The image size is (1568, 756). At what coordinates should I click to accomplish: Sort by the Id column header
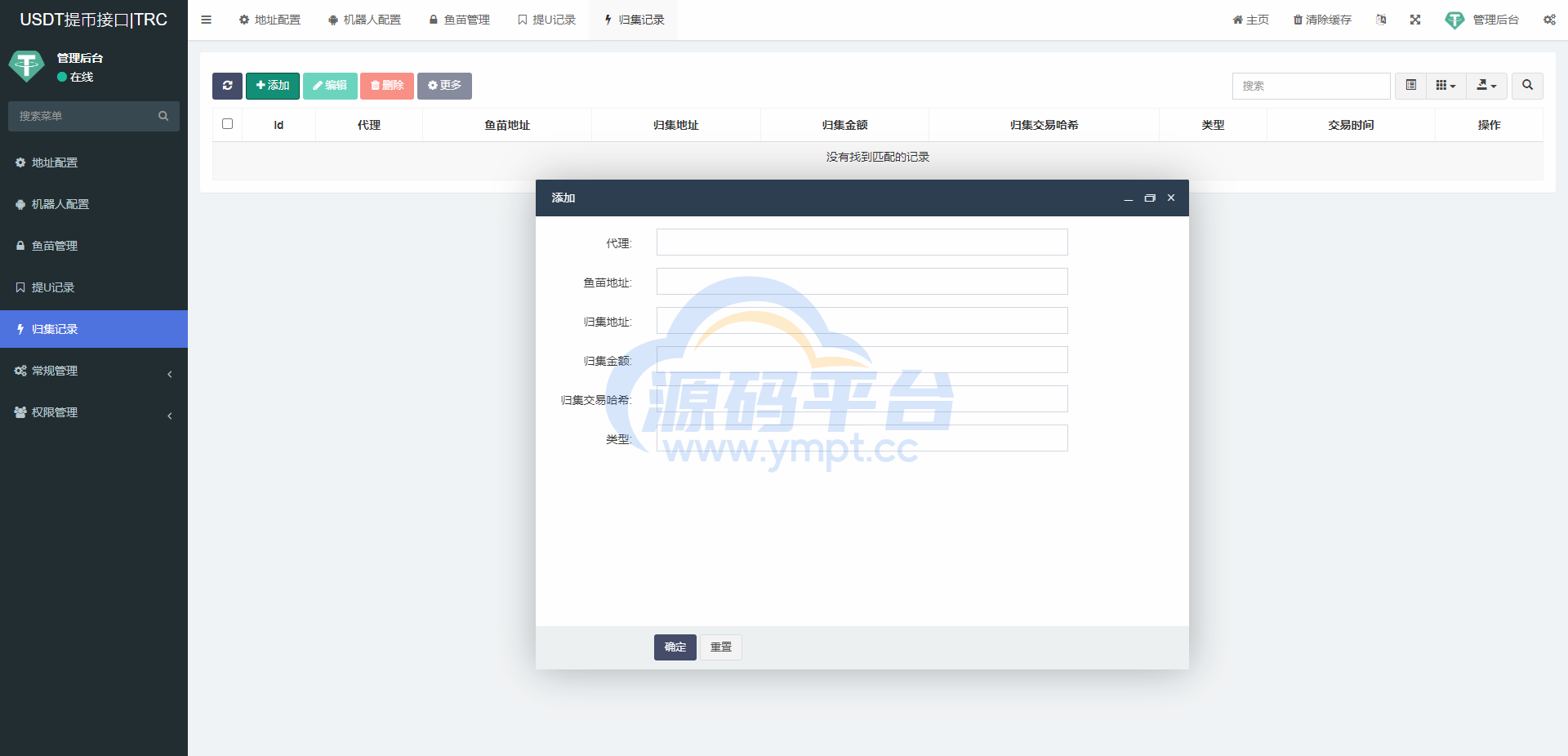[278, 125]
